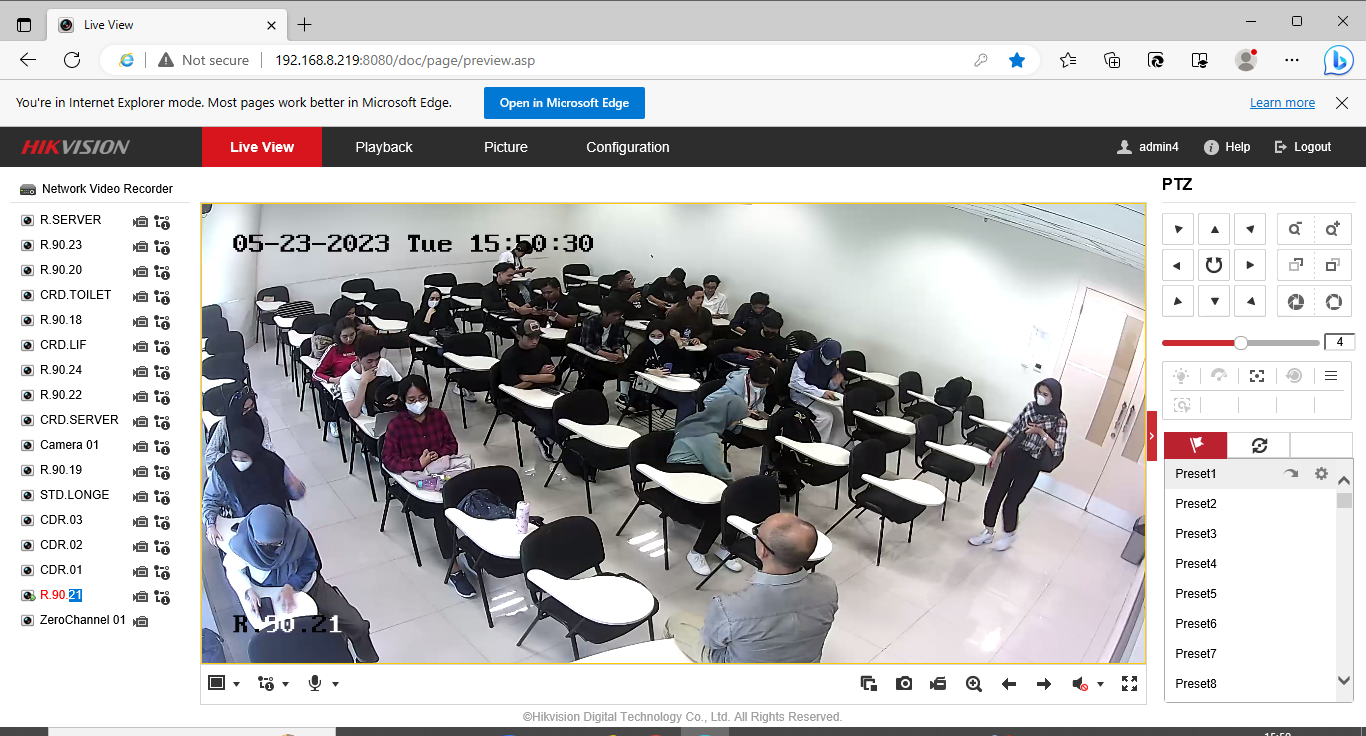
Task: Toggle lens initialization icon in PTZ panel
Action: click(x=1294, y=376)
